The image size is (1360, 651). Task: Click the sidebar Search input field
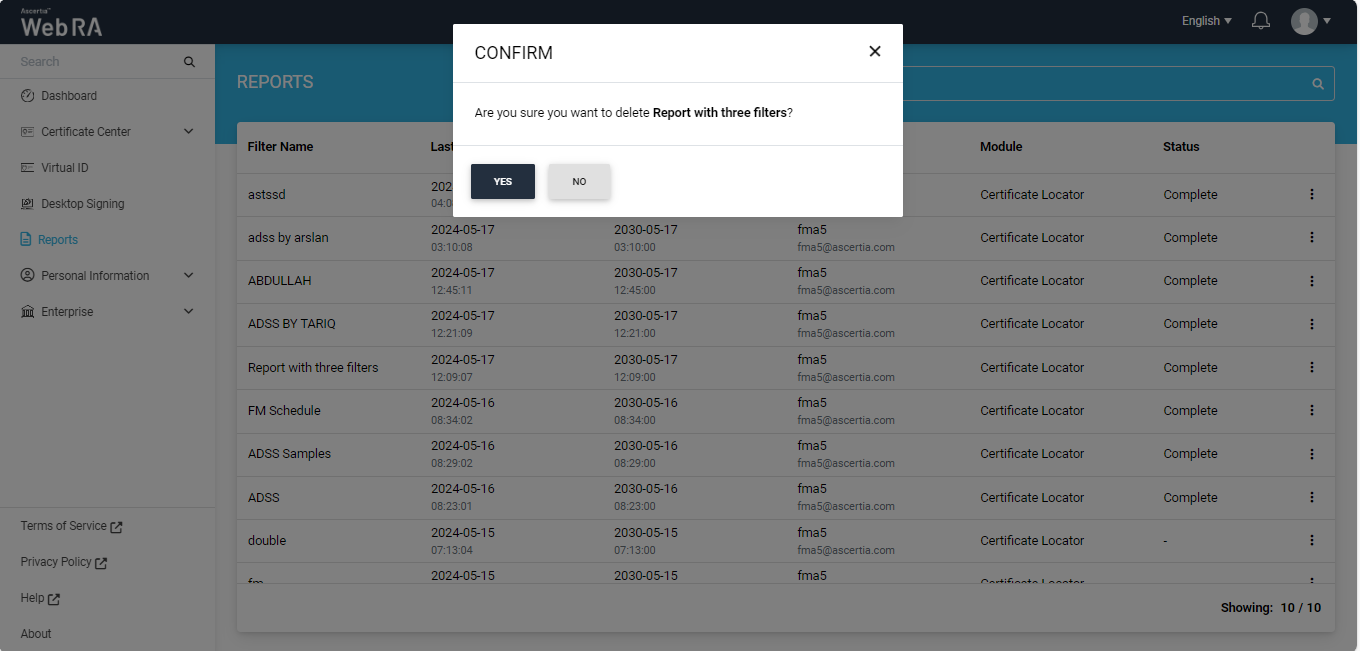click(x=95, y=62)
